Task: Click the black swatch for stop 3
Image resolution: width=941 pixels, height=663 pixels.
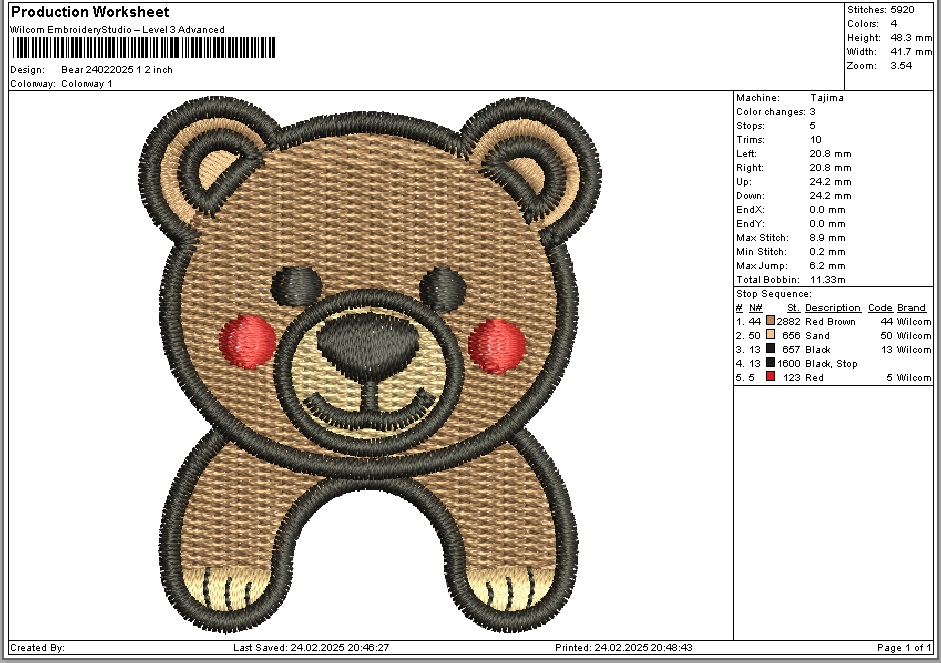Action: (771, 350)
